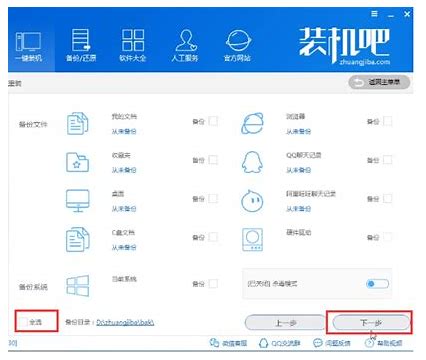Click the C drive documents (C盘文档) icon
Screen dimensions: 426x360
(78, 239)
